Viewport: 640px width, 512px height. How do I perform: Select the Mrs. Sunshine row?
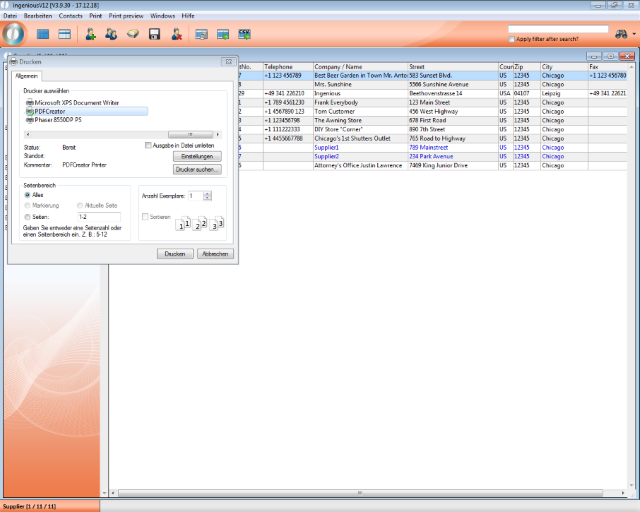pos(433,85)
